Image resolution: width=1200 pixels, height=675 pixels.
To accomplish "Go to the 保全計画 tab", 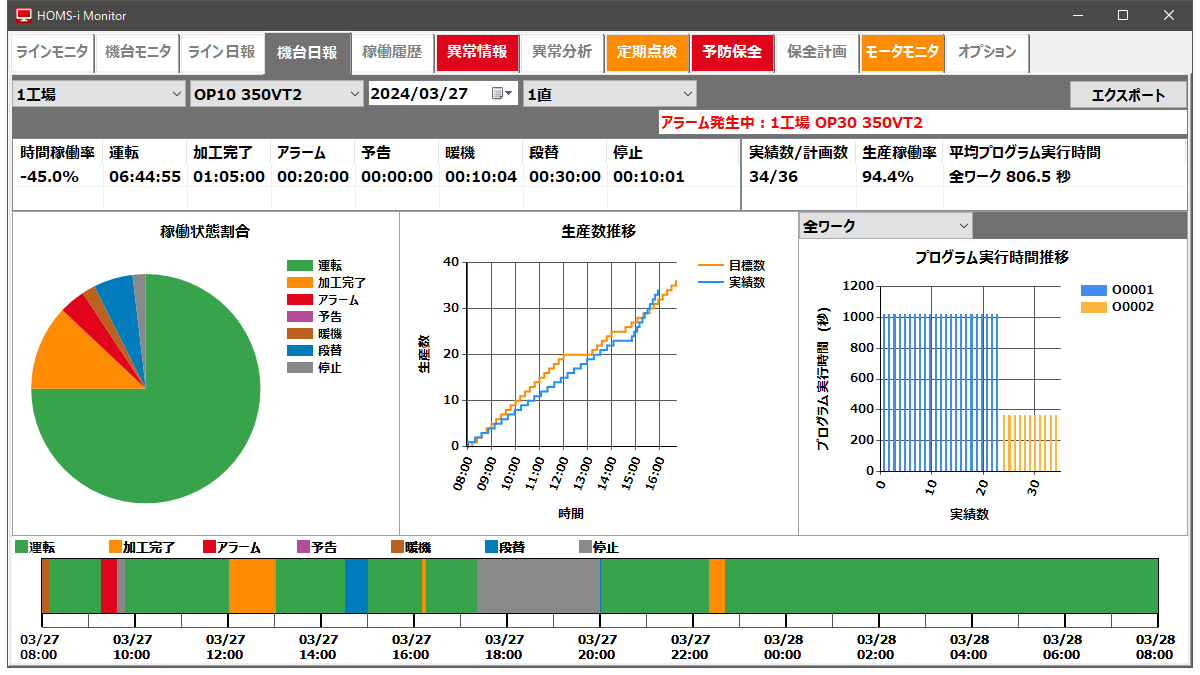I will tap(817, 52).
